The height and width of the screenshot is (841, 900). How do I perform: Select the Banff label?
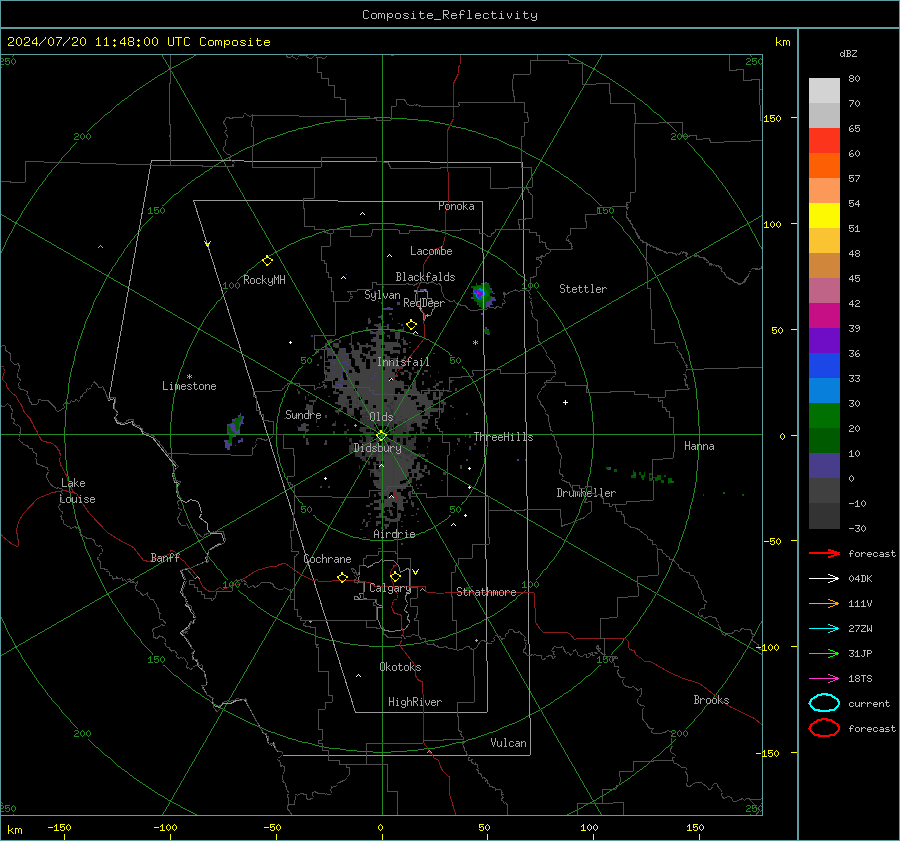[x=165, y=557]
